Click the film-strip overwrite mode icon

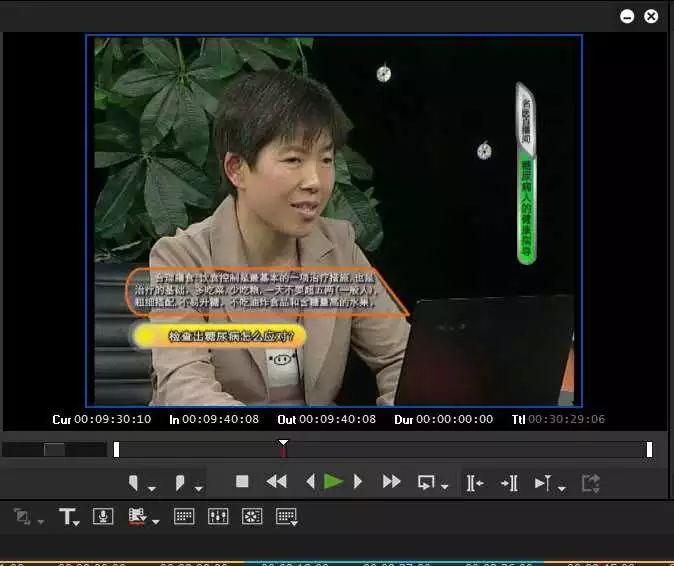tap(137, 516)
